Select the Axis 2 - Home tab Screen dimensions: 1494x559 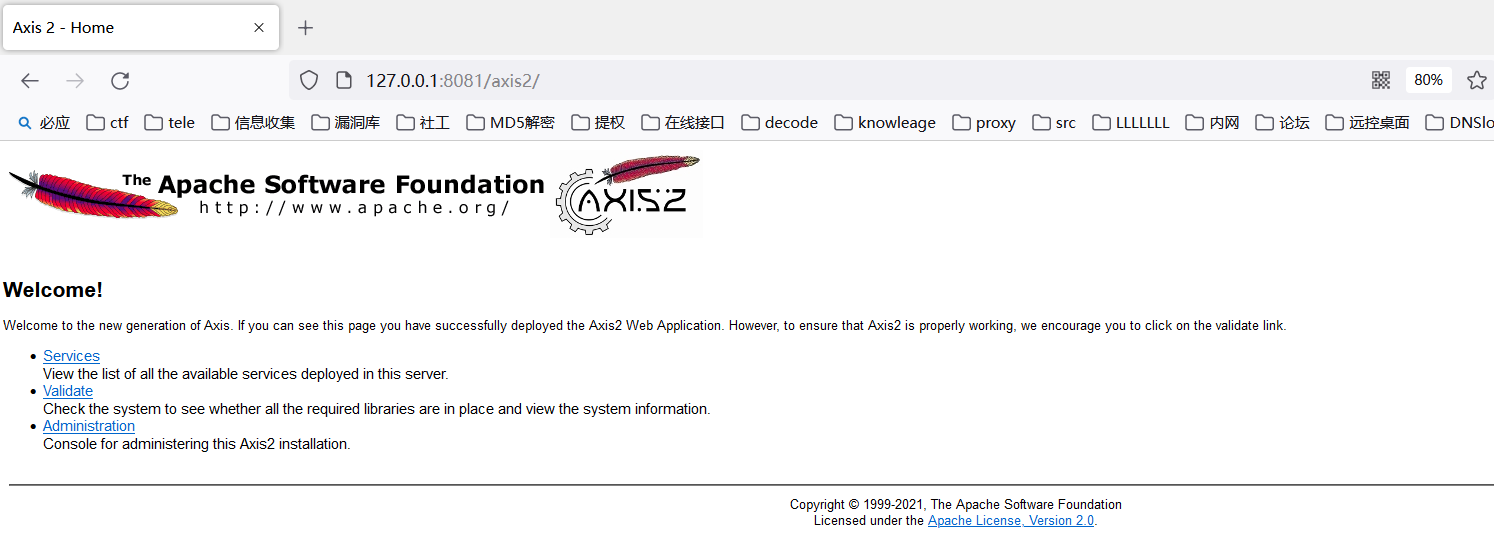pyautogui.click(x=141, y=28)
